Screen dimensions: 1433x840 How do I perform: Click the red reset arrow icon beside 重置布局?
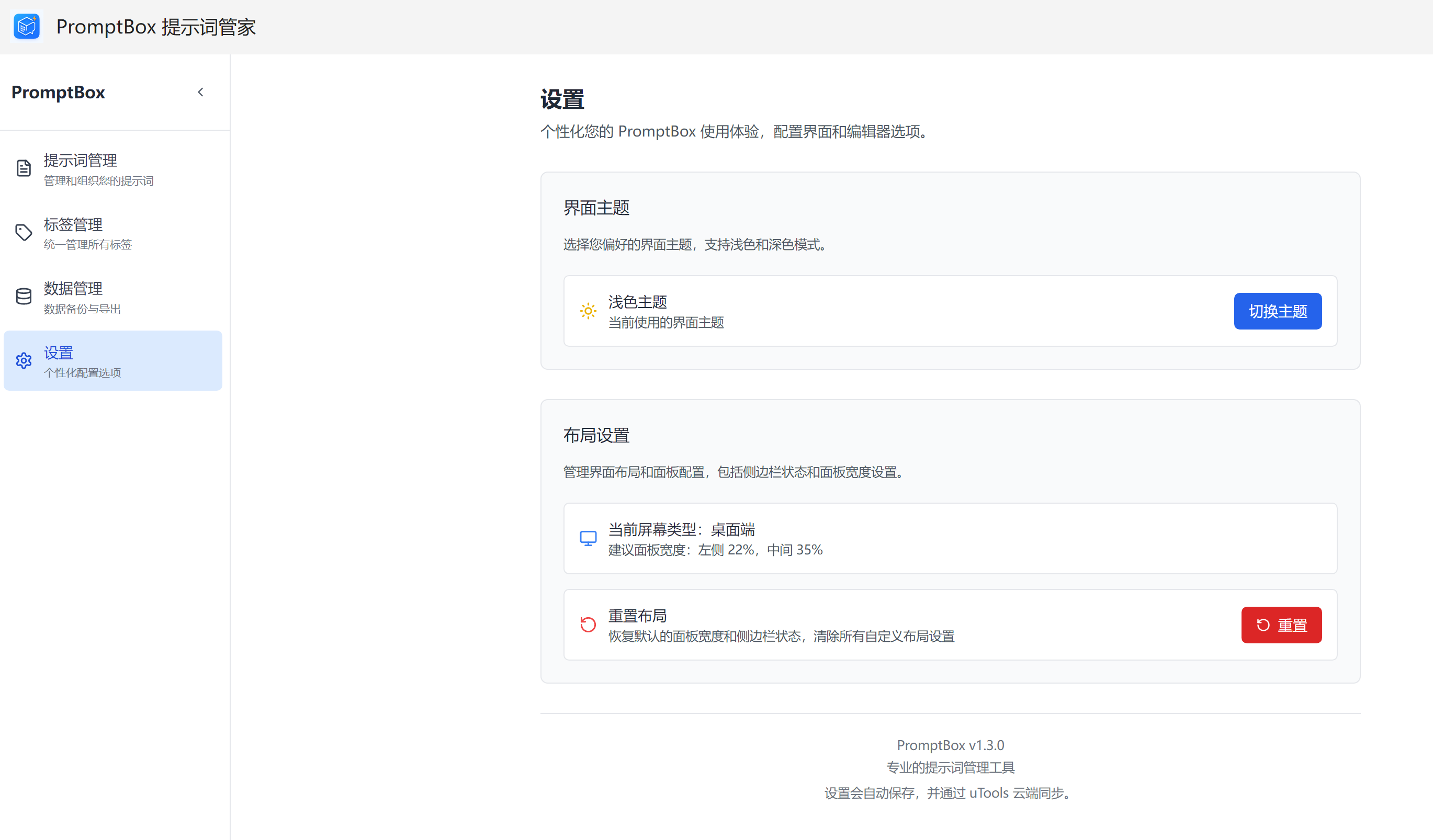tap(588, 625)
